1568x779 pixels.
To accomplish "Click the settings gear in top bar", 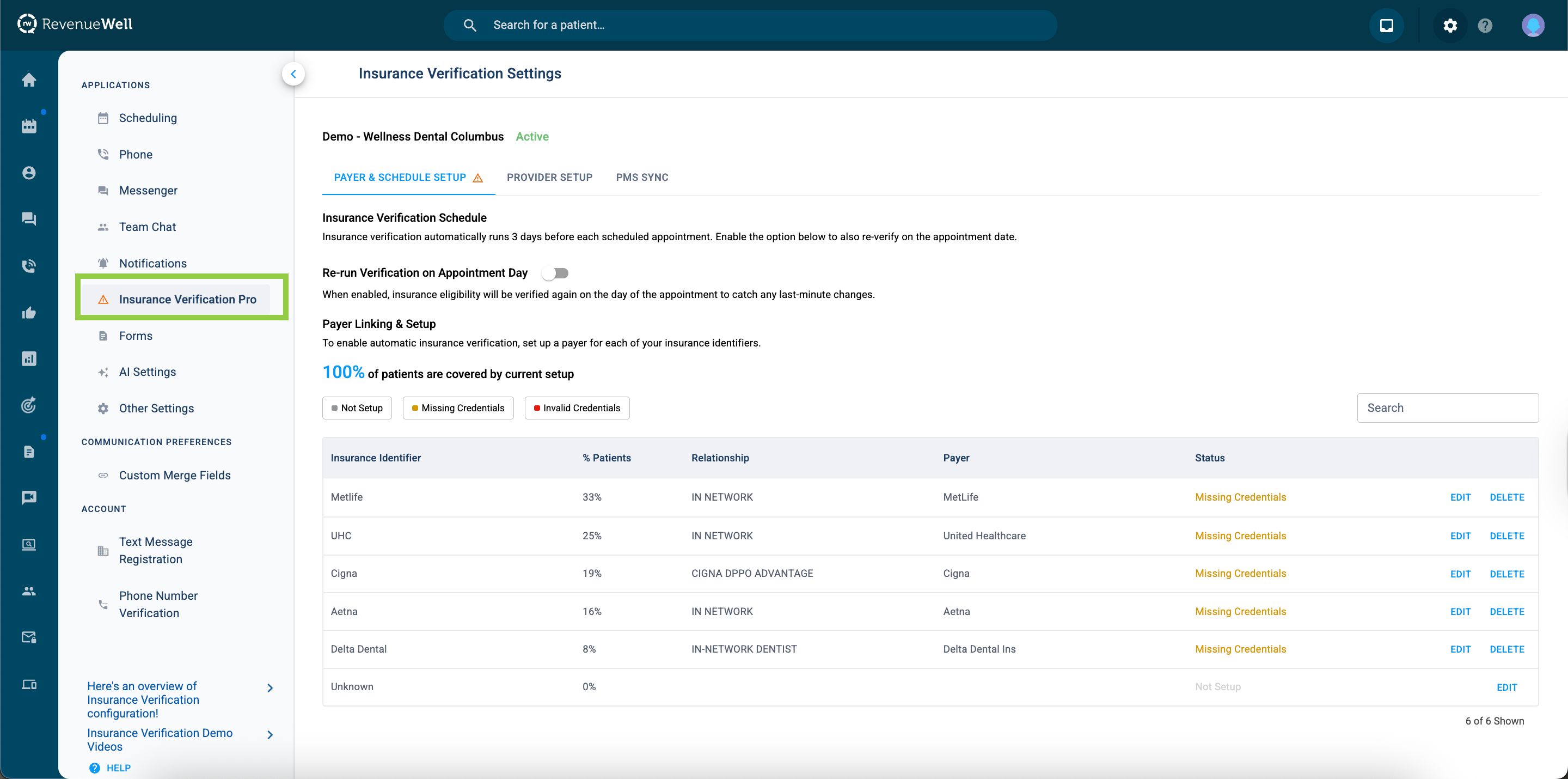I will 1450,25.
